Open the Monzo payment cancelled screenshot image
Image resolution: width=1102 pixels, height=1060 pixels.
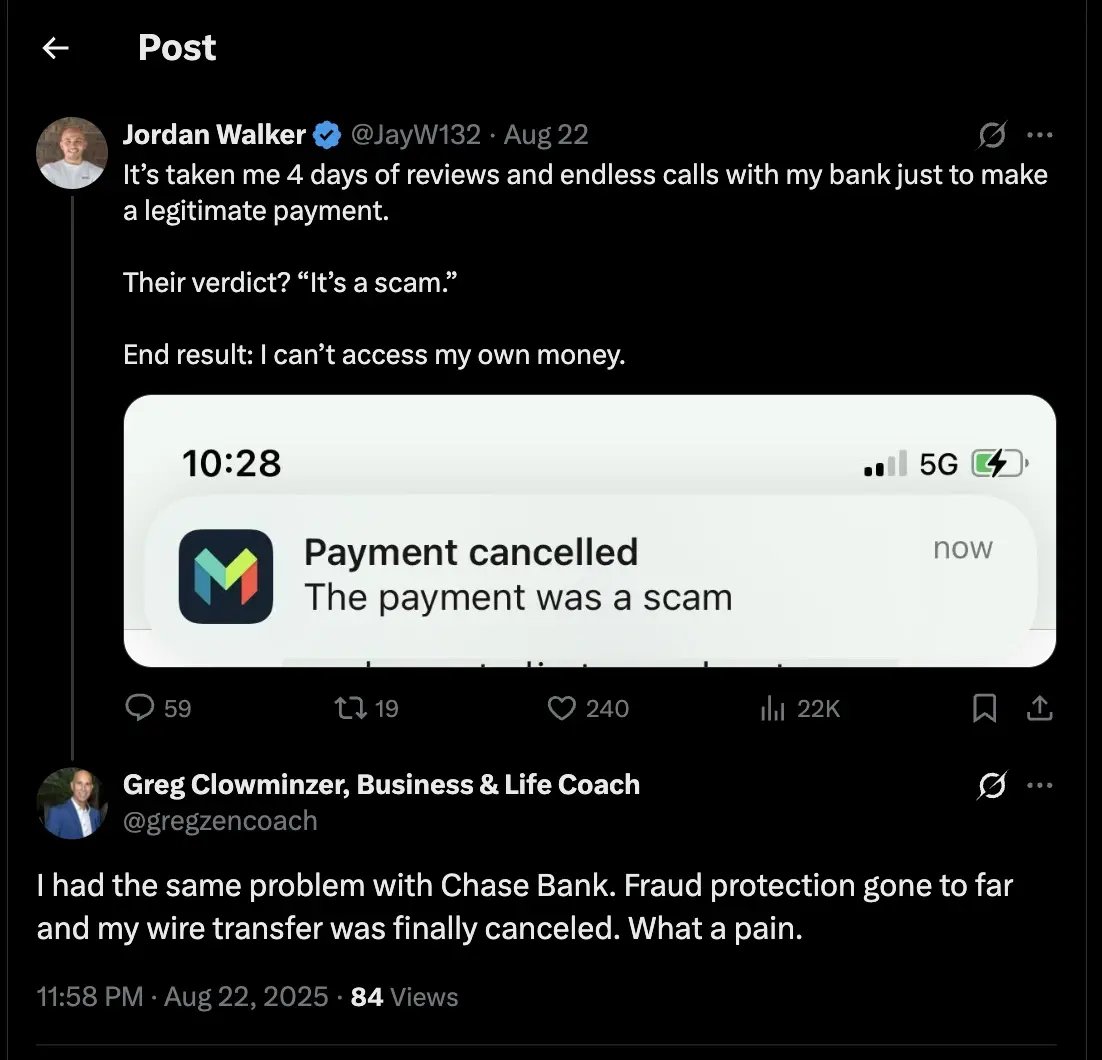coord(589,530)
